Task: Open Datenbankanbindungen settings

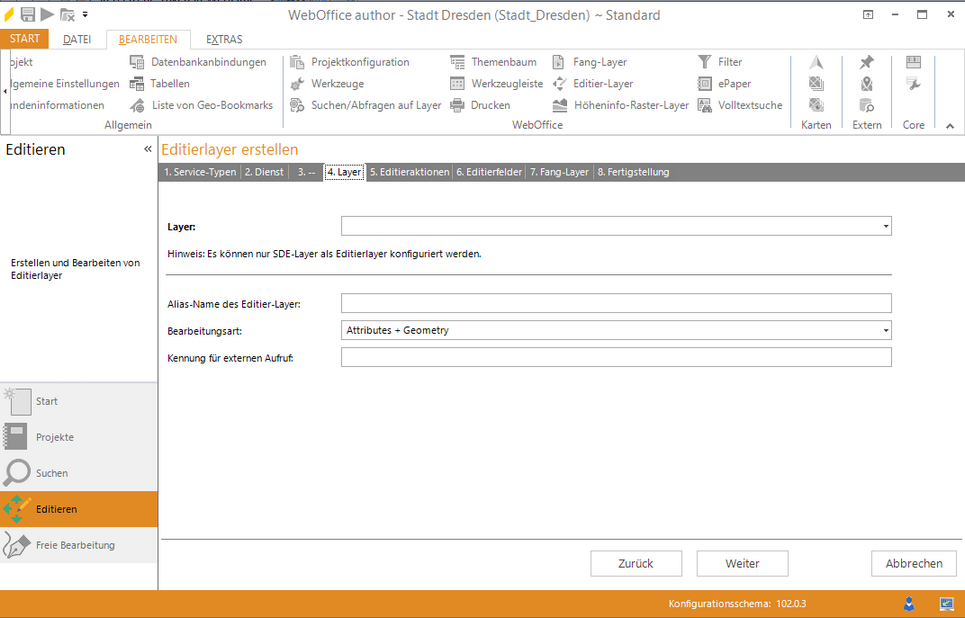Action: tap(208, 62)
